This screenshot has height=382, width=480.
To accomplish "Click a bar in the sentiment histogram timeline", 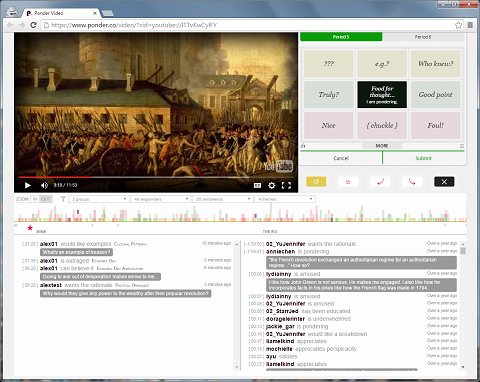I will pos(240,214).
